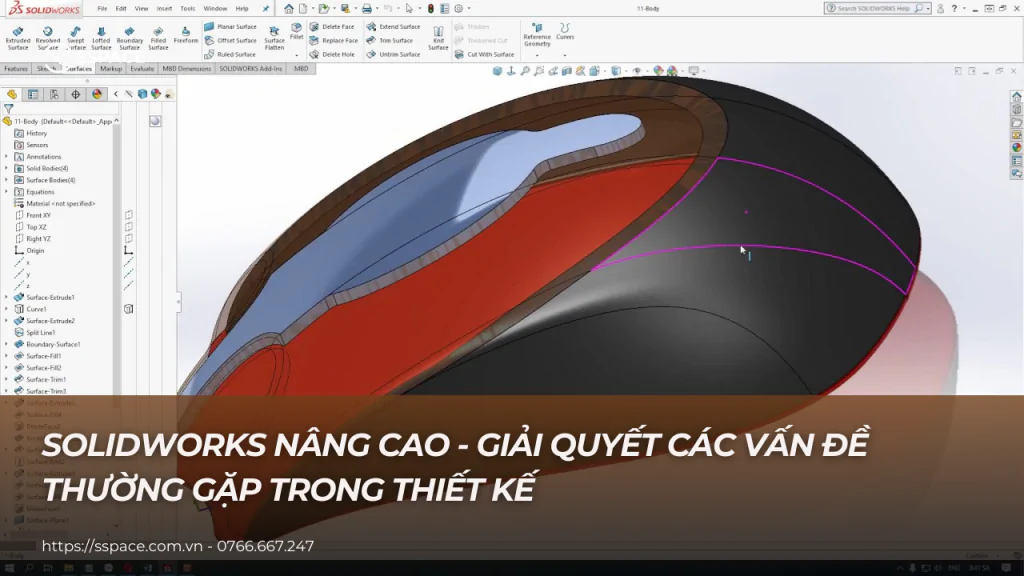Open the ConfigurationManager tab
The image size is (1024, 576).
pos(54,95)
